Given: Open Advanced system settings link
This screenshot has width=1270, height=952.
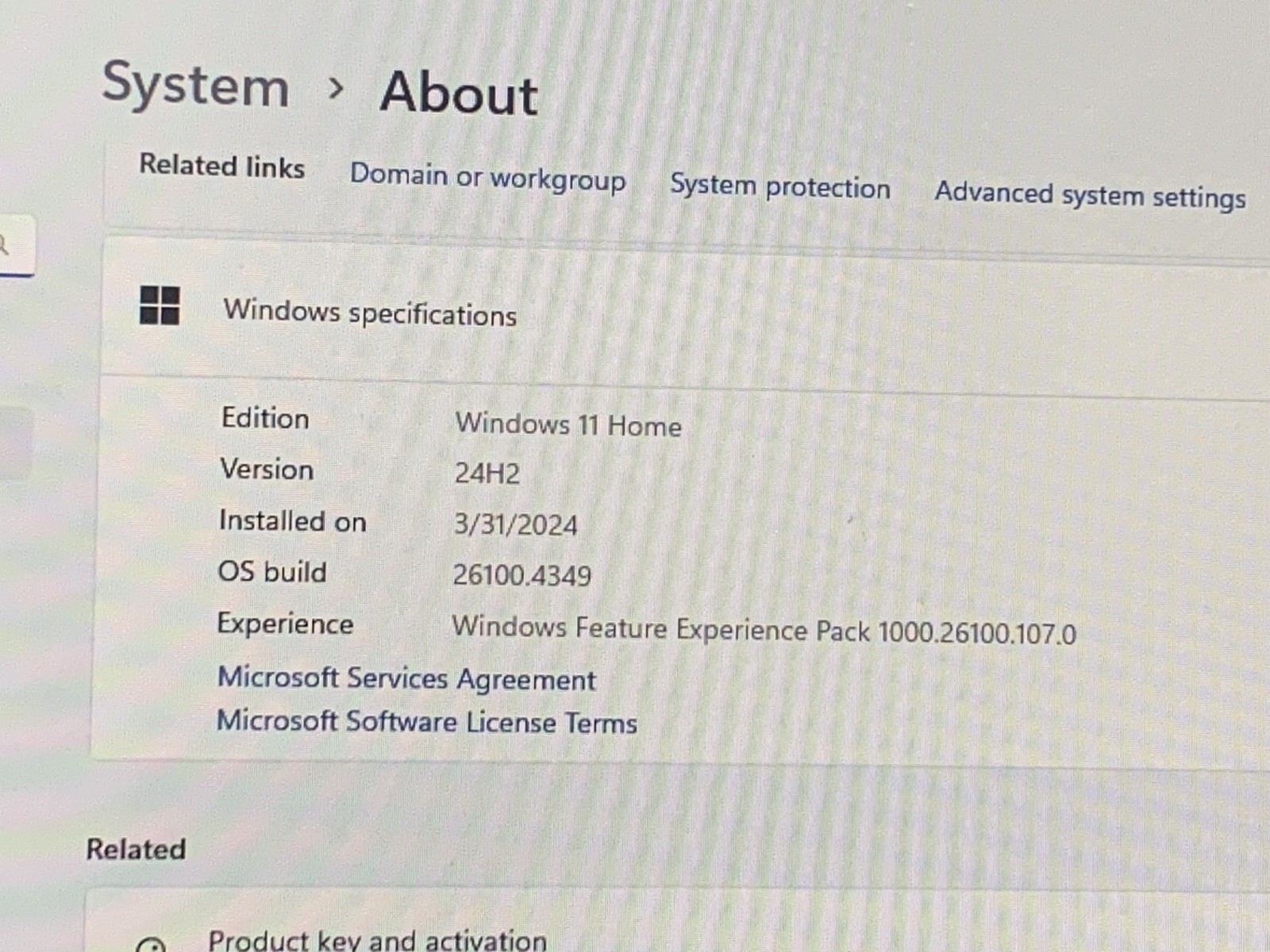Looking at the screenshot, I should [x=1090, y=195].
